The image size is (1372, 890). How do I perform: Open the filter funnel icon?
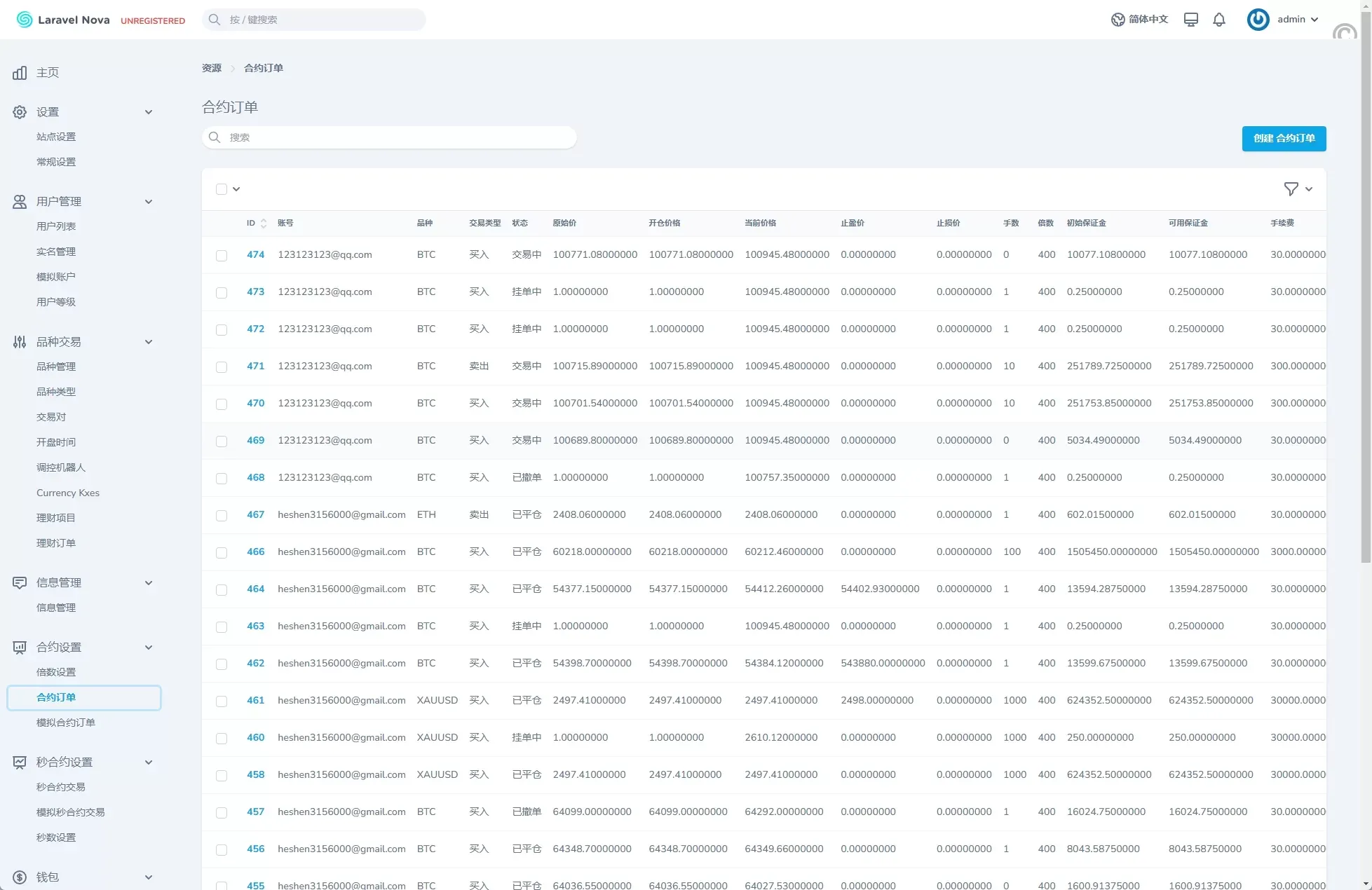pos(1291,189)
